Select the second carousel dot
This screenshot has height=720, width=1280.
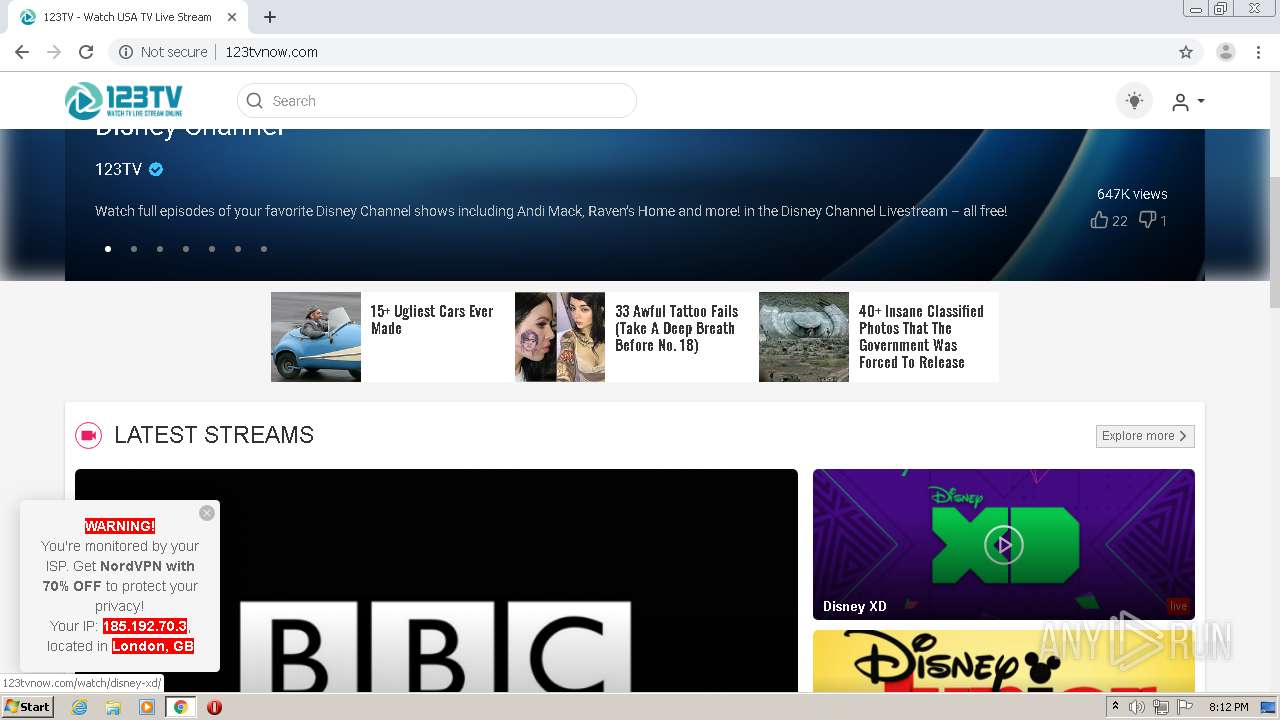point(134,249)
